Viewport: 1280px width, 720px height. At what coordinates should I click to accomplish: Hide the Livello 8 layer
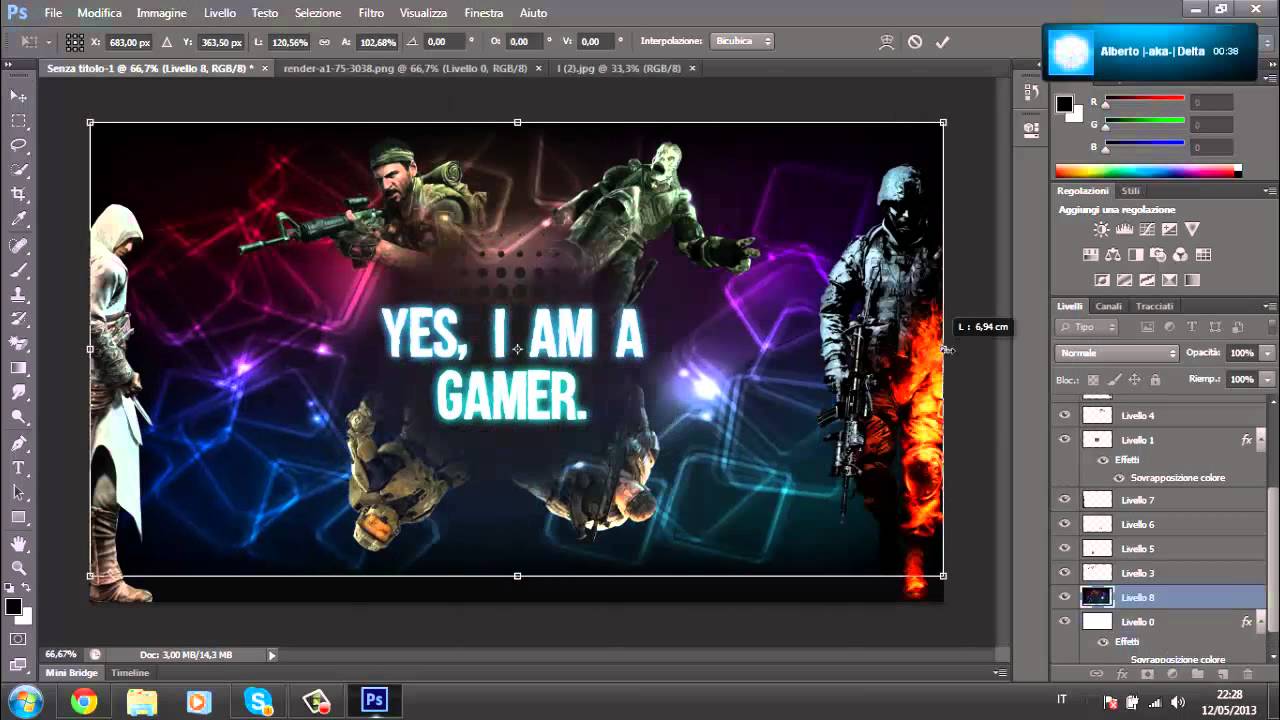tap(1064, 597)
